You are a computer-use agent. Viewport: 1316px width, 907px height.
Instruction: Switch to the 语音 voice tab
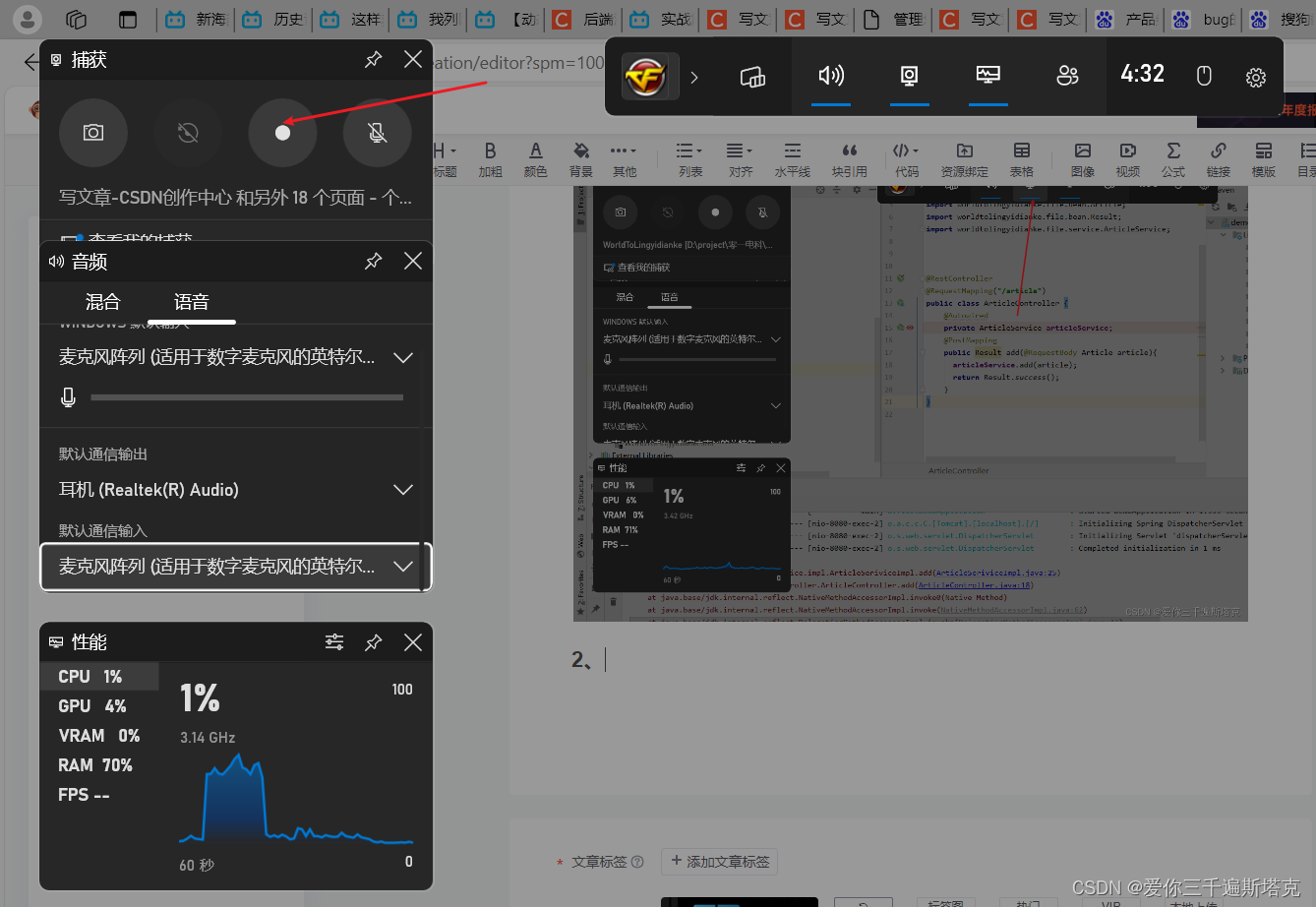pyautogui.click(x=192, y=302)
